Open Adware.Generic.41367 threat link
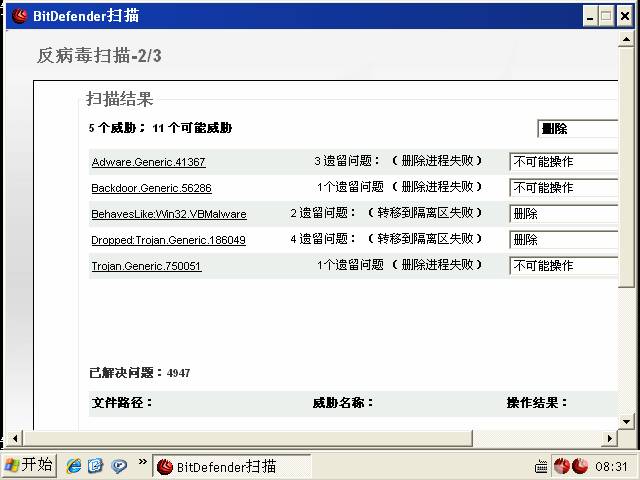The height and width of the screenshot is (480, 640). (x=149, y=162)
